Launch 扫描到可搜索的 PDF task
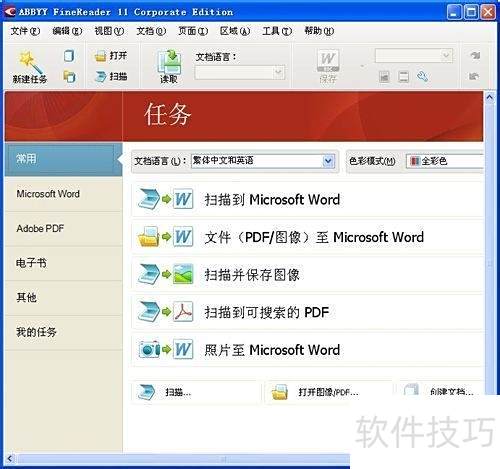Screen dimensions: 500x469 tap(307, 312)
